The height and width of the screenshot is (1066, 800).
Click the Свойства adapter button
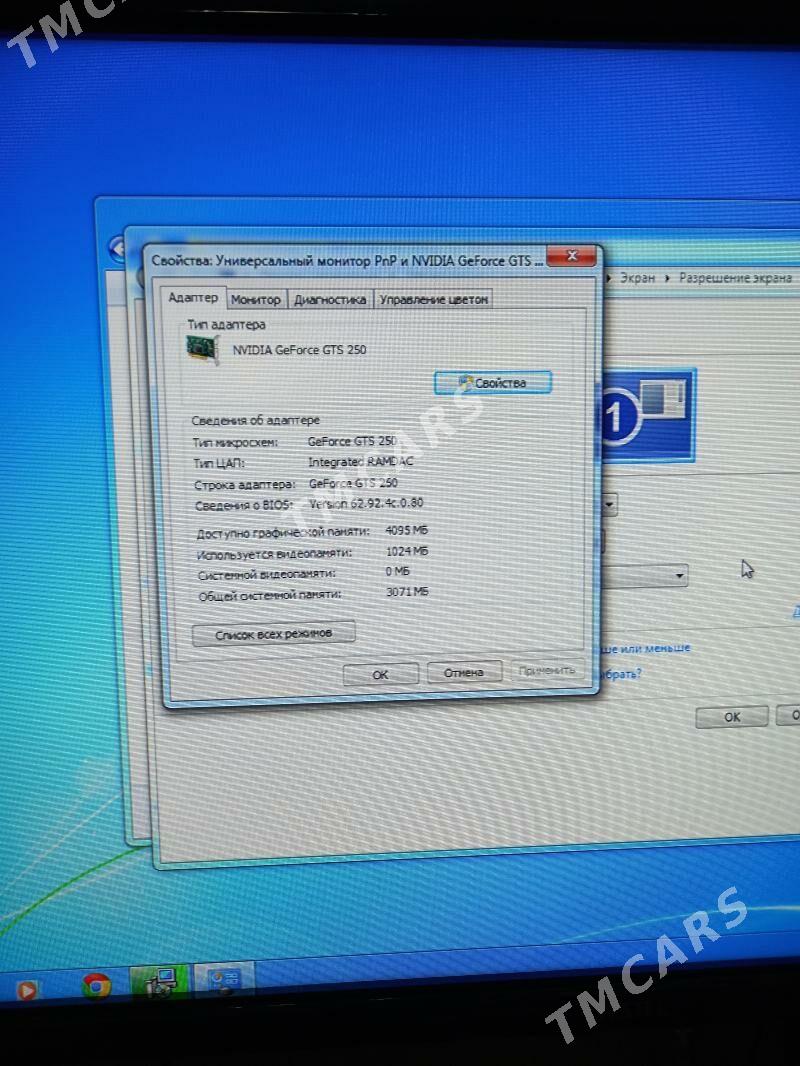coord(493,383)
